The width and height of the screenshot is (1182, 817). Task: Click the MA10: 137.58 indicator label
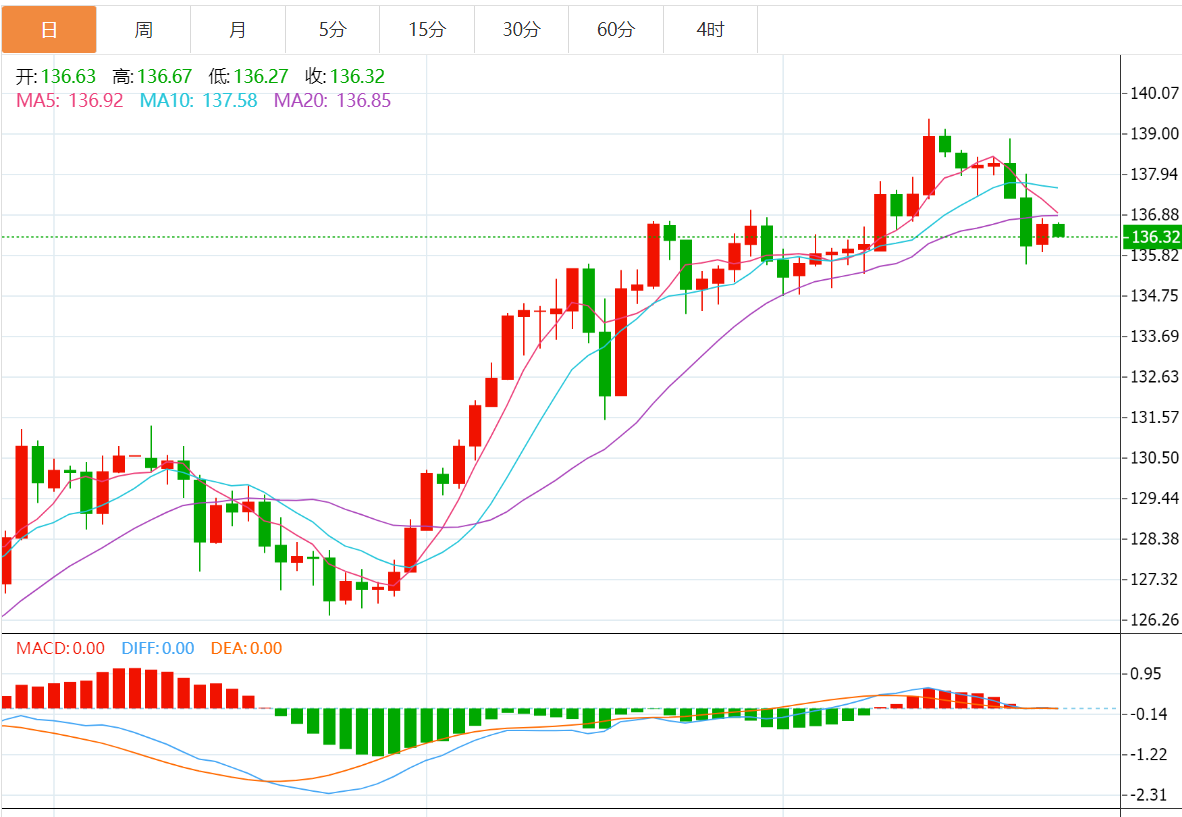[x=198, y=101]
